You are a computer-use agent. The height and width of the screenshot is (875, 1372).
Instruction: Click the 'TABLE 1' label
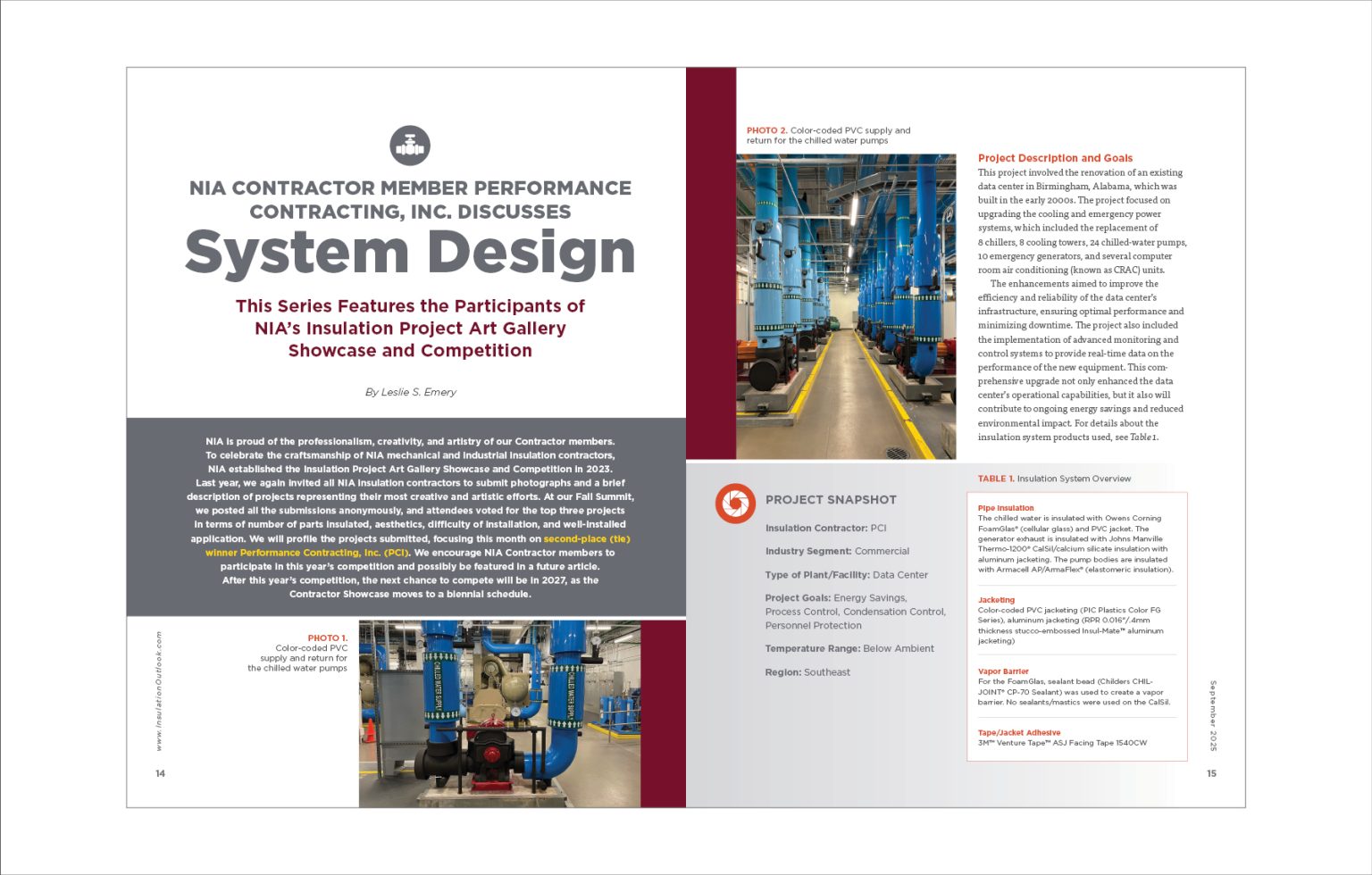996,479
